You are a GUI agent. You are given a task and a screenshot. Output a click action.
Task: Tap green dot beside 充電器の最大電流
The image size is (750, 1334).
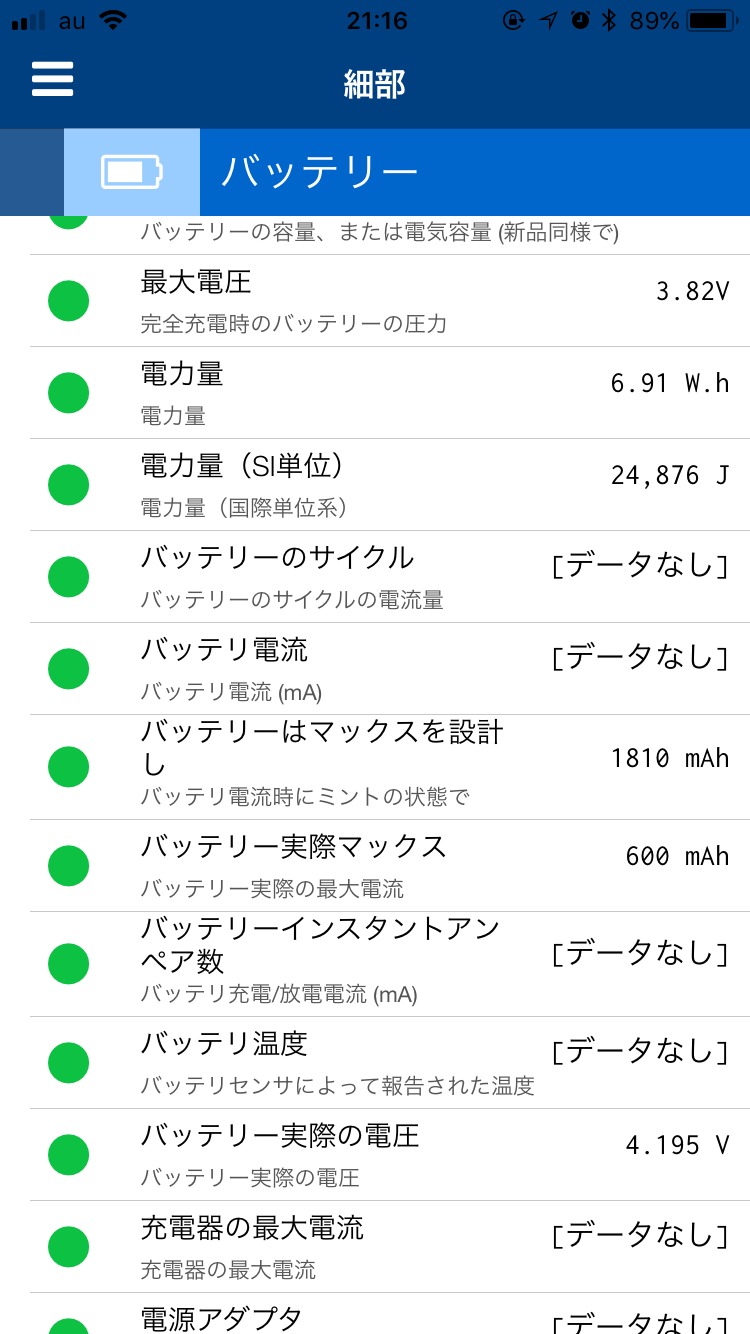[69, 1247]
